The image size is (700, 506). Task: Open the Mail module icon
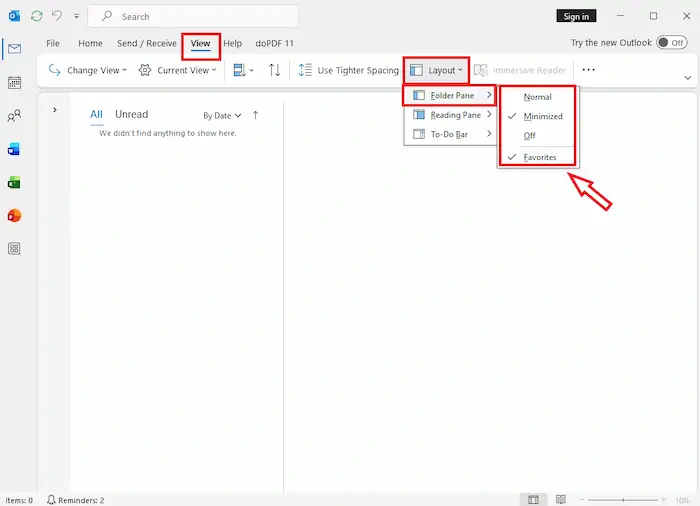(x=14, y=49)
